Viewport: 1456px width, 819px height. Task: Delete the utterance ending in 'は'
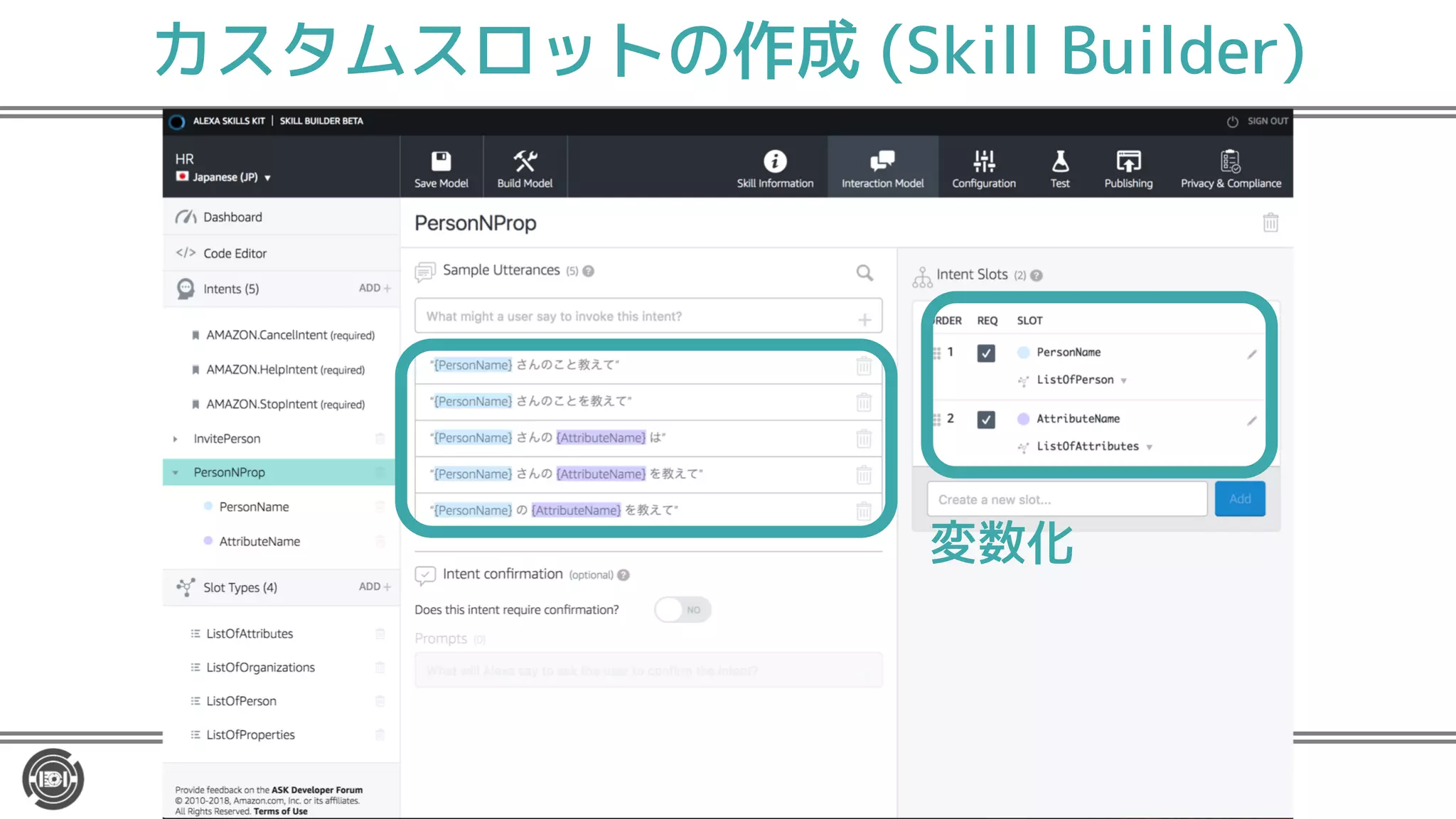click(x=864, y=439)
